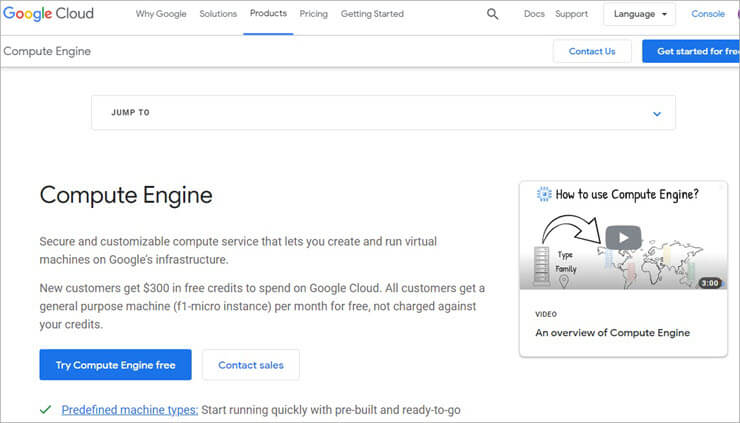Click the green checkmark beside Predefined machine types
The width and height of the screenshot is (740, 423).
[x=45, y=410]
